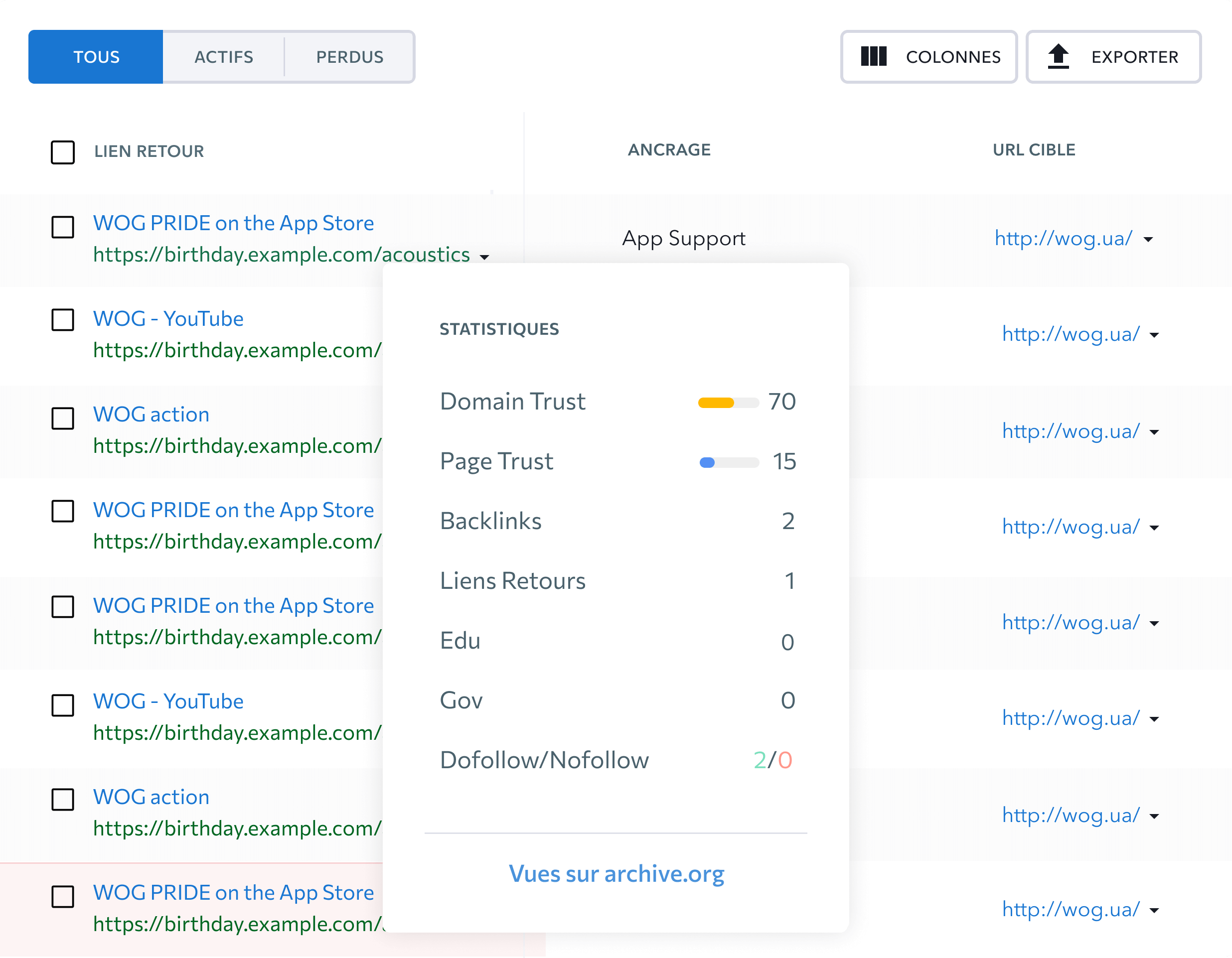This screenshot has height=958, width=1232.
Task: Expand target URL arrow in last WOG PRIDE row
Action: (x=1154, y=911)
